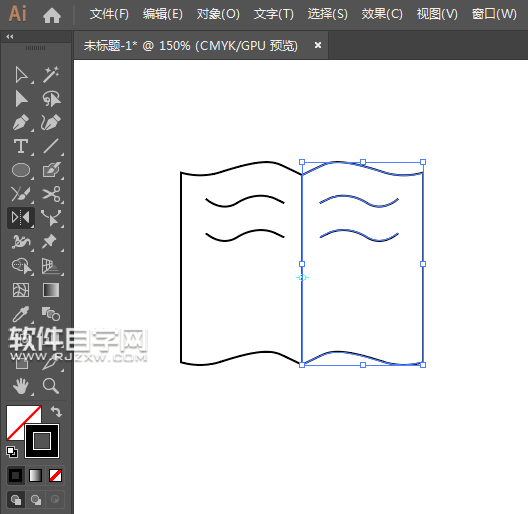
Task: Select the Scissors tool
Action: 51,194
